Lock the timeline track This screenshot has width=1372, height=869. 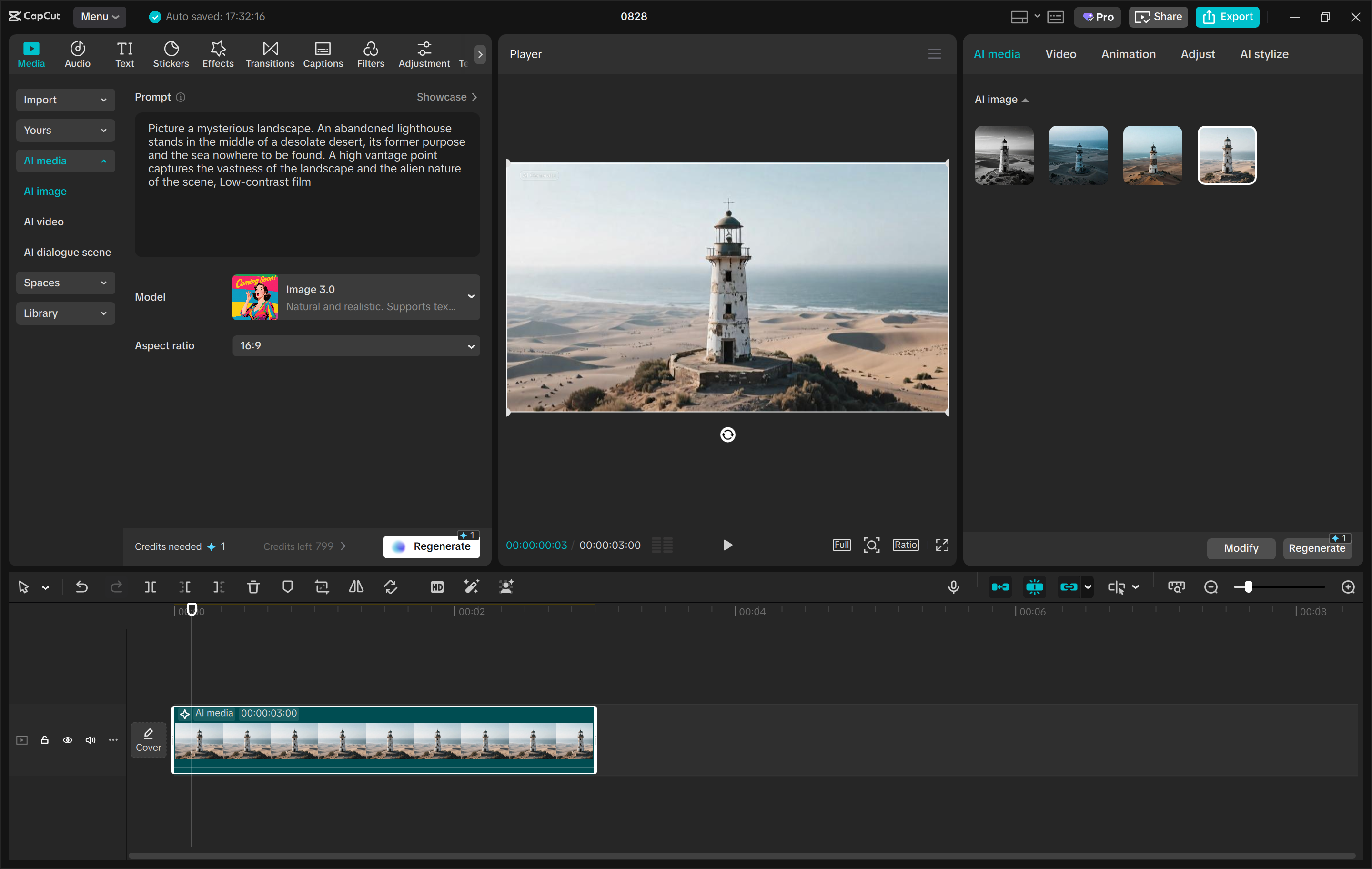[44, 740]
